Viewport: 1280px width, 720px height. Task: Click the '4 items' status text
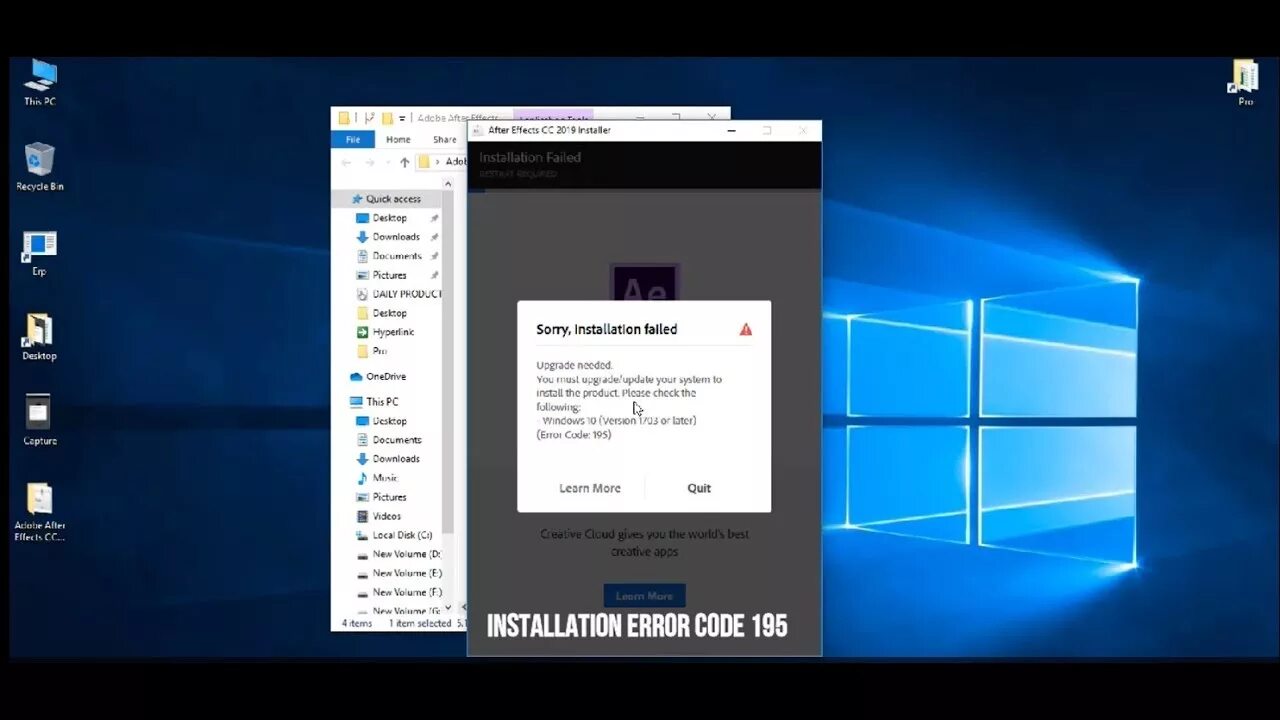356,623
